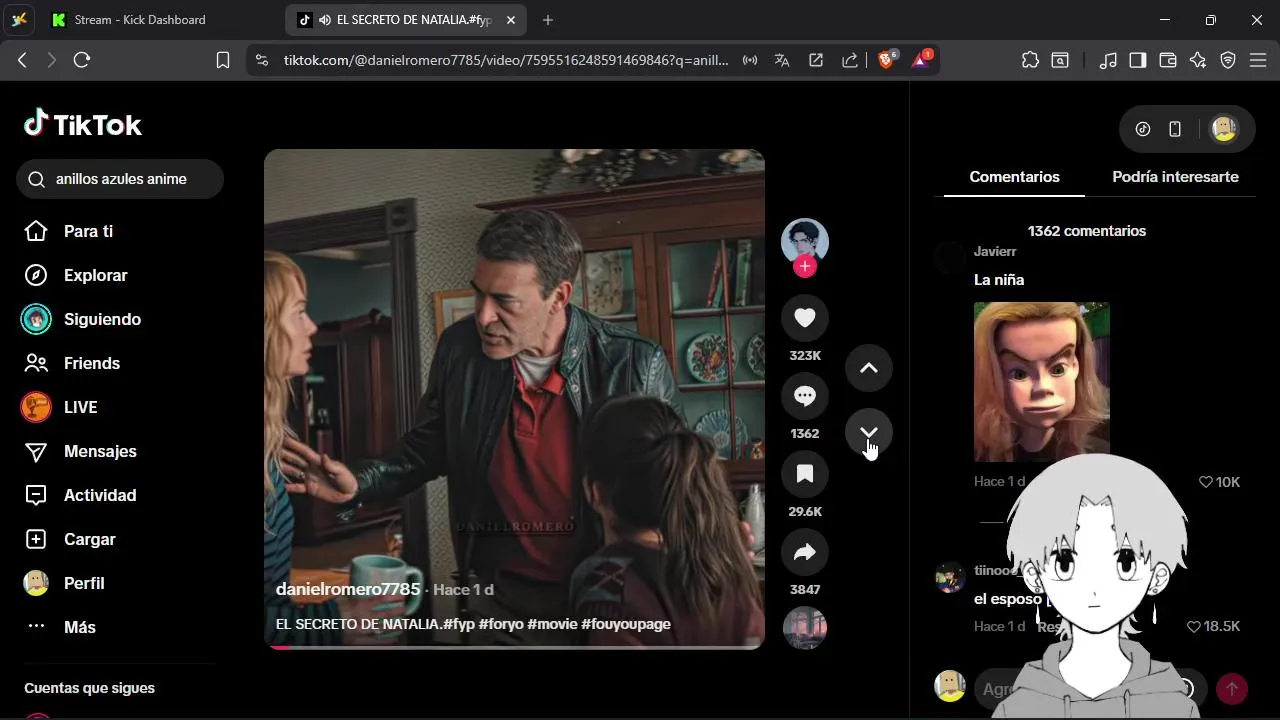This screenshot has width=1280, height=720.
Task: Click the phone app icon top right
Action: [1175, 129]
